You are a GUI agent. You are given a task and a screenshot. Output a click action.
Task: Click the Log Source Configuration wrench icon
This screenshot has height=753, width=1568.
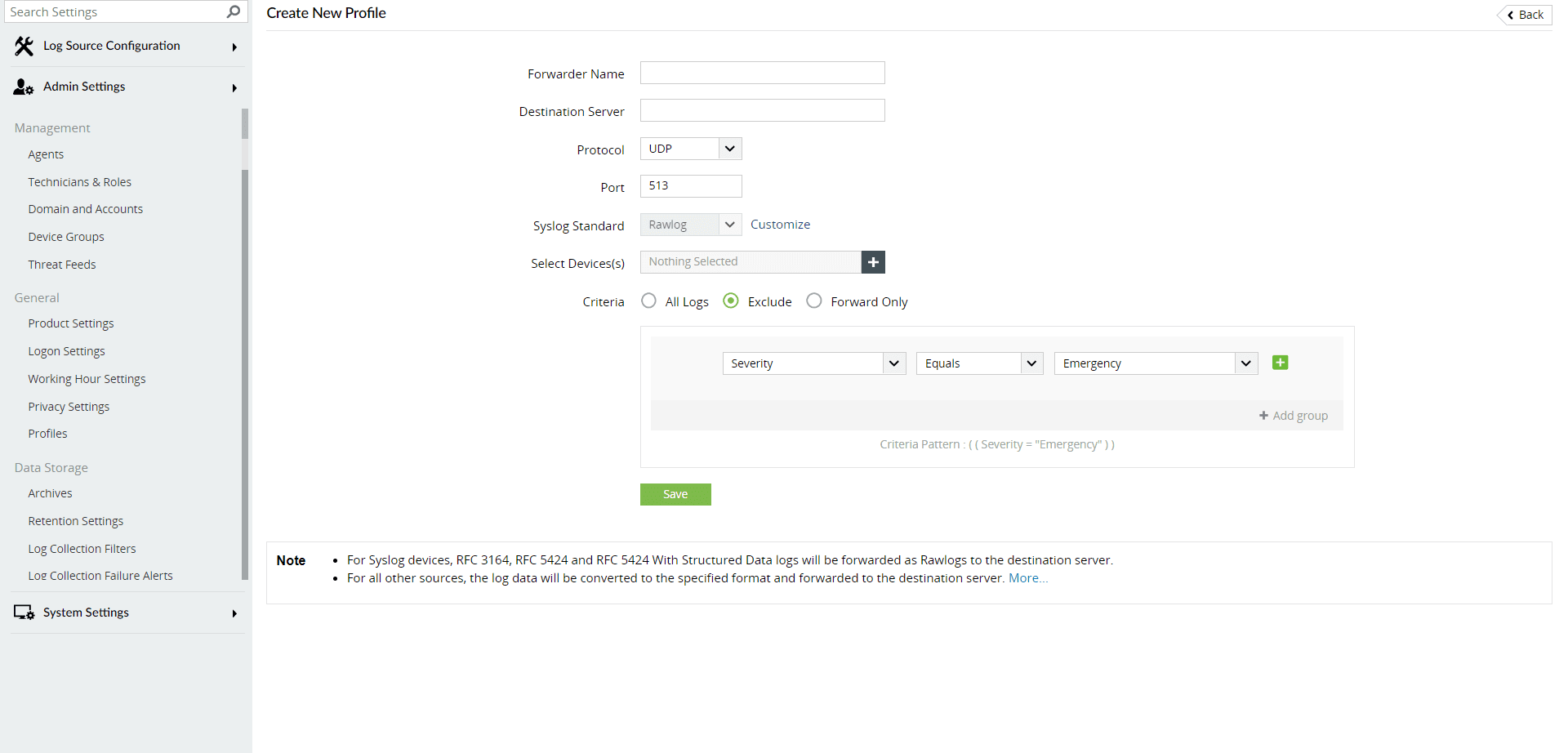coord(24,46)
